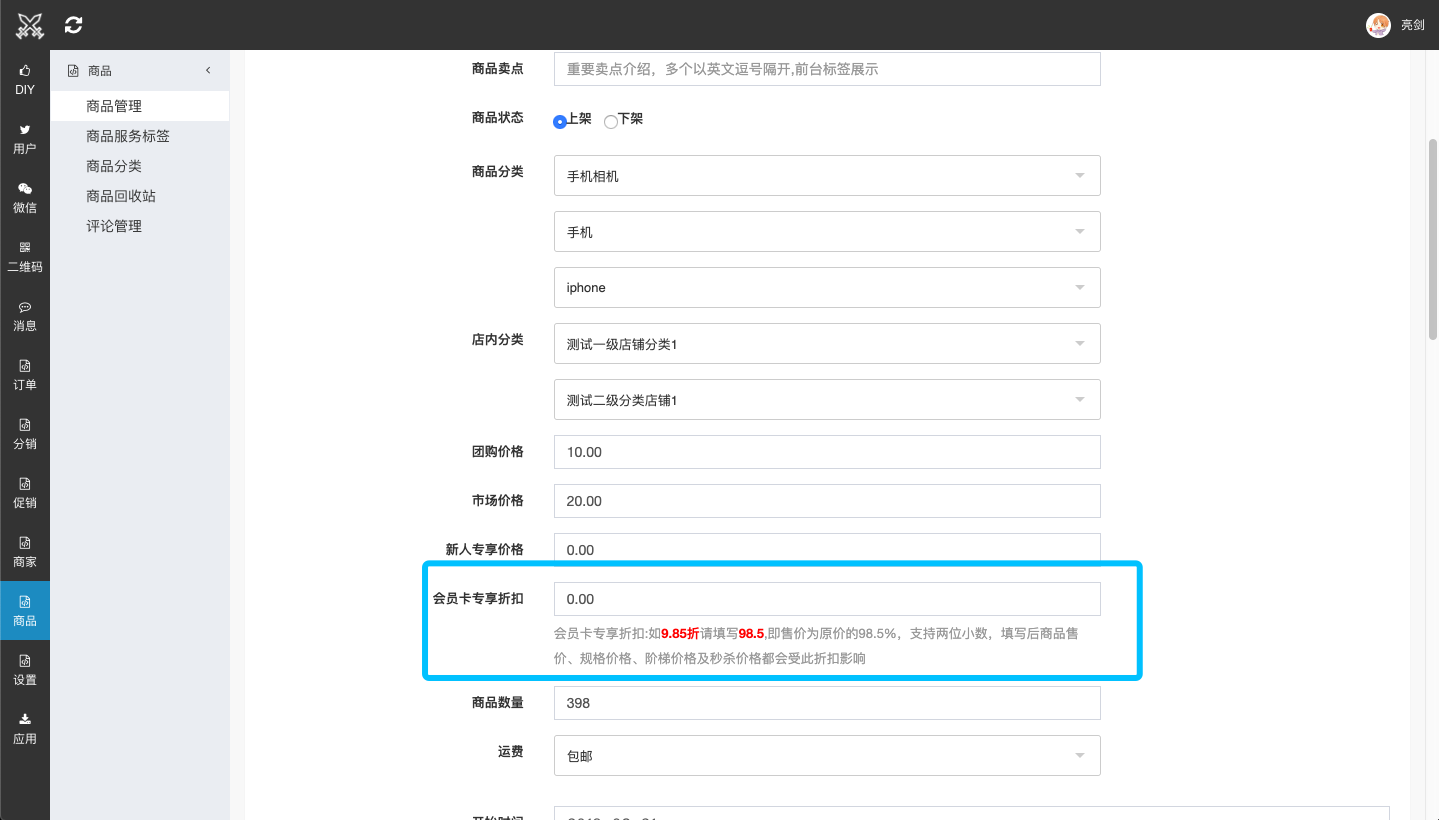
Task: Switch to 评论管理 in the product menu
Action: (113, 225)
